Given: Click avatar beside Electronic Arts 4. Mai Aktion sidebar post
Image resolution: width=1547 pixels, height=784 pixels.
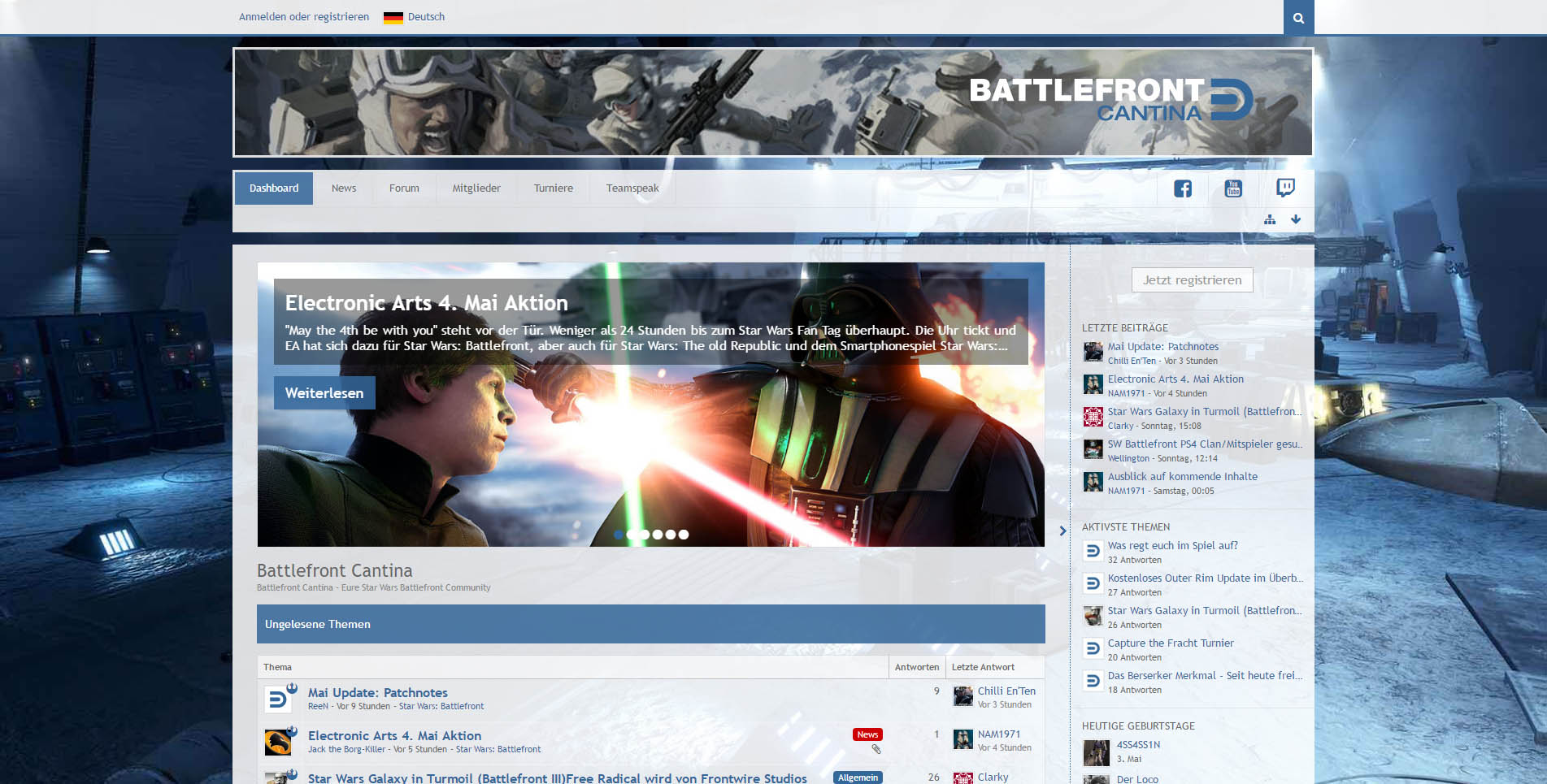Looking at the screenshot, I should 1093,385.
